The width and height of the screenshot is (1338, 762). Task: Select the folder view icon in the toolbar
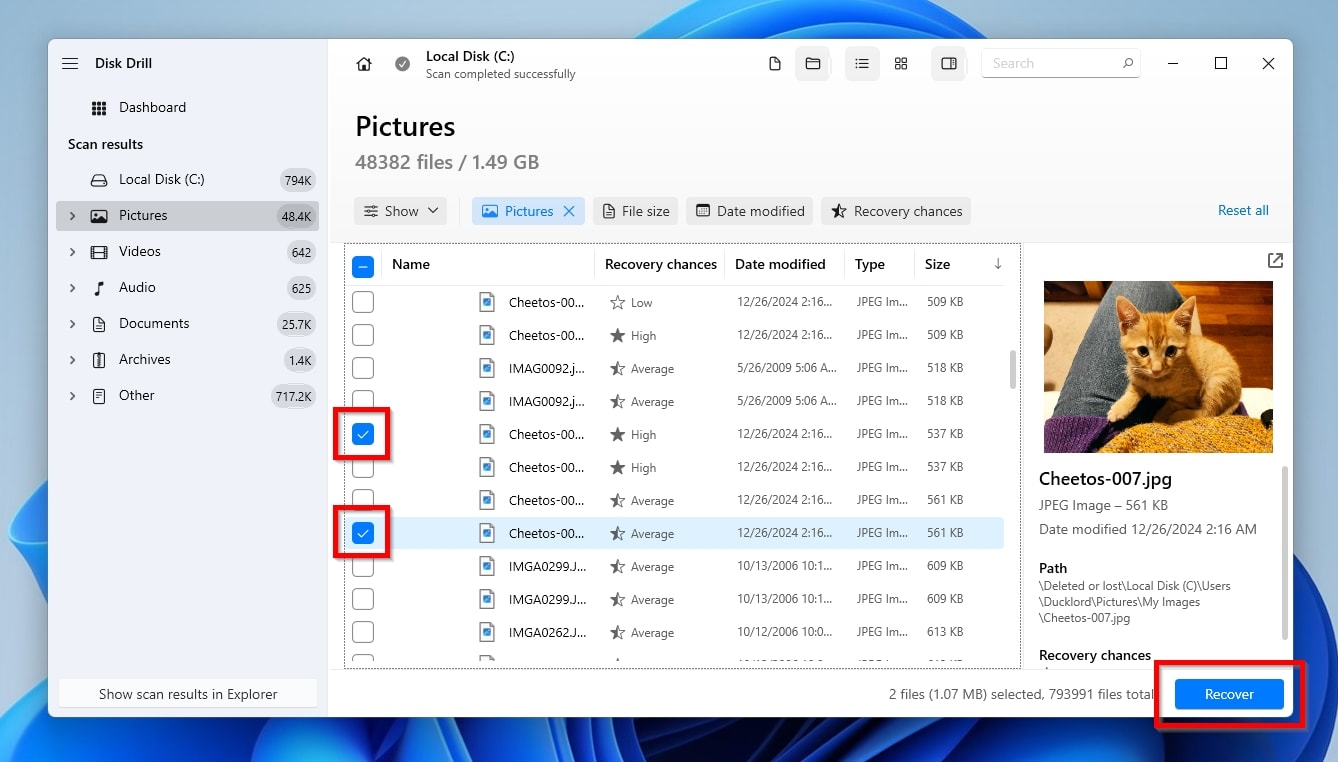812,63
